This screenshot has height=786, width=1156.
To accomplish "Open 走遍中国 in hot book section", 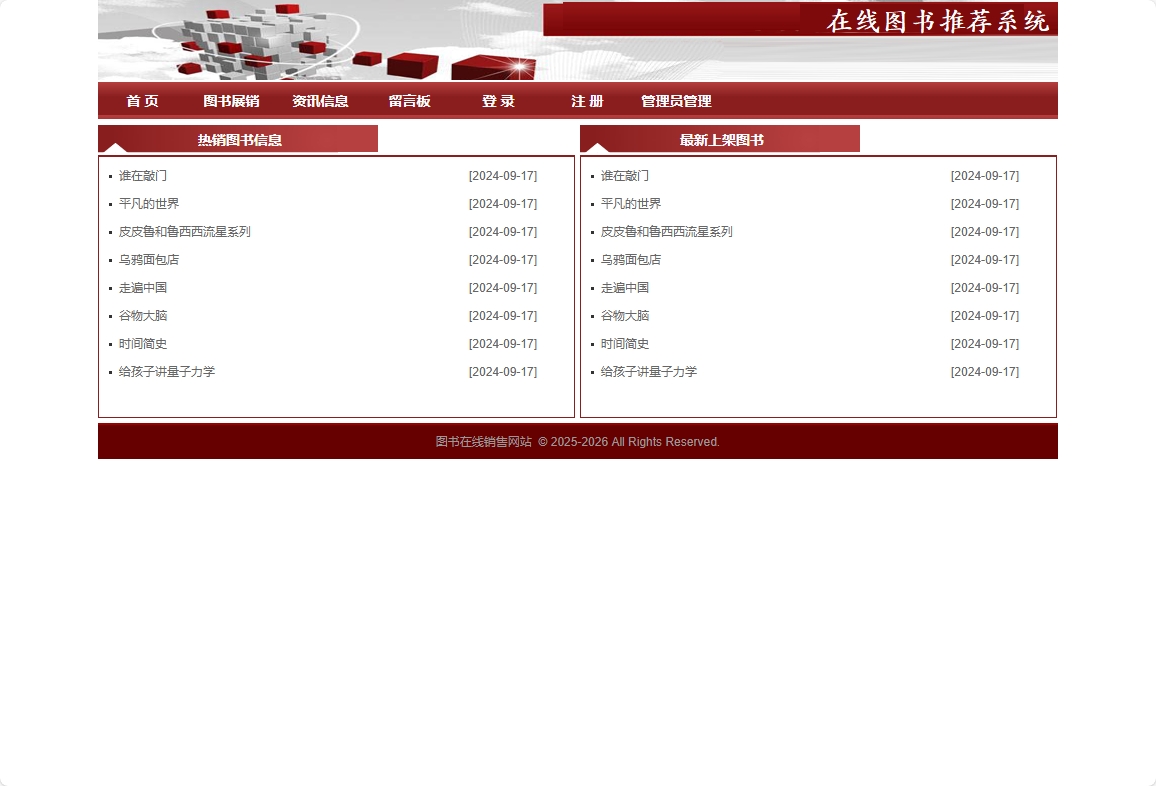I will click(142, 287).
